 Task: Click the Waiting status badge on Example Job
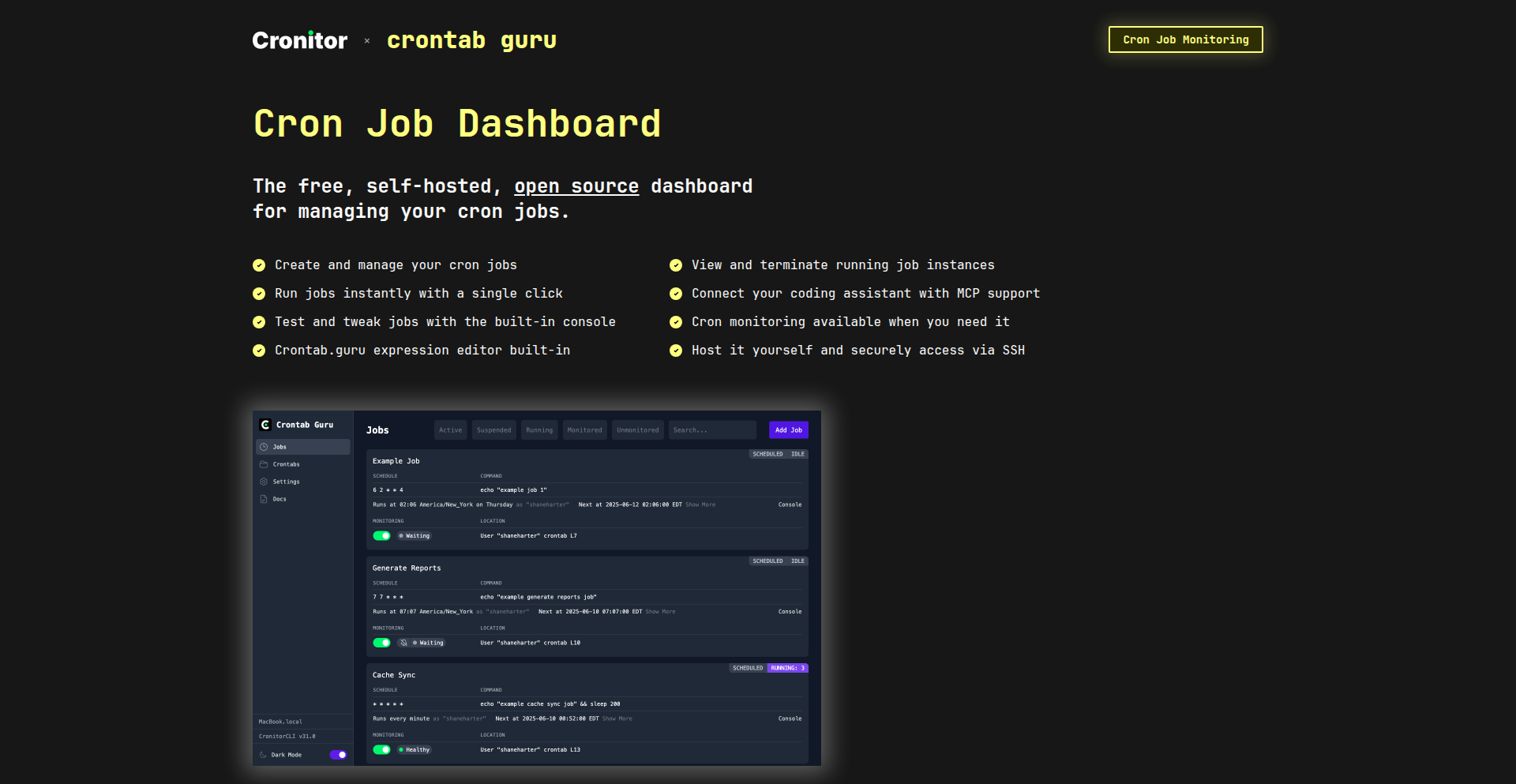point(415,535)
